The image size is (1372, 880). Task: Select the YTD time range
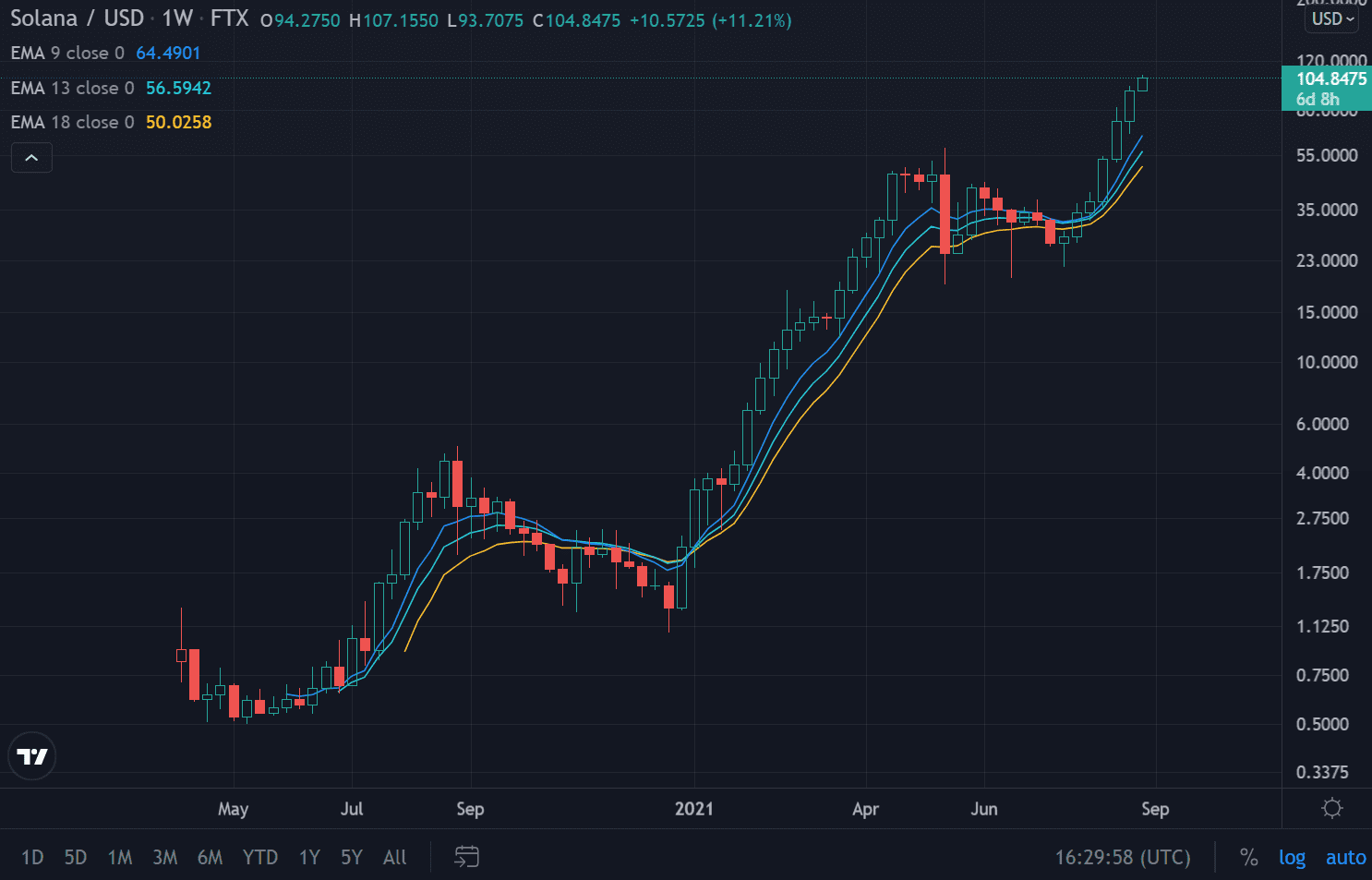click(x=260, y=857)
